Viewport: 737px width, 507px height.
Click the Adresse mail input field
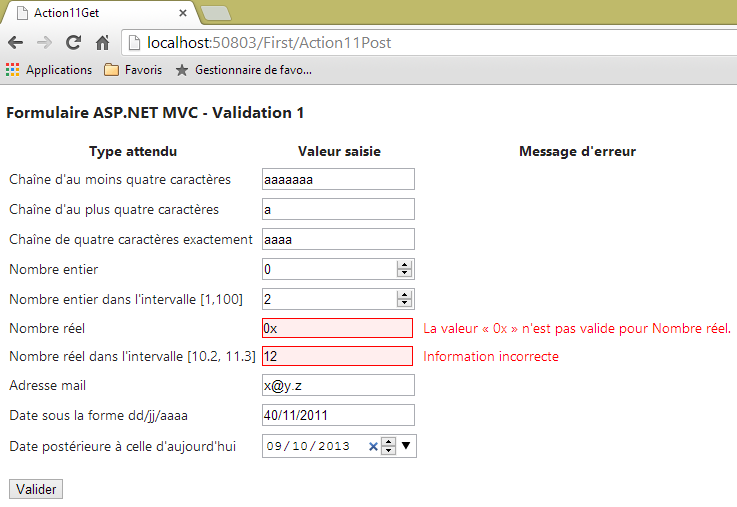[337, 386]
